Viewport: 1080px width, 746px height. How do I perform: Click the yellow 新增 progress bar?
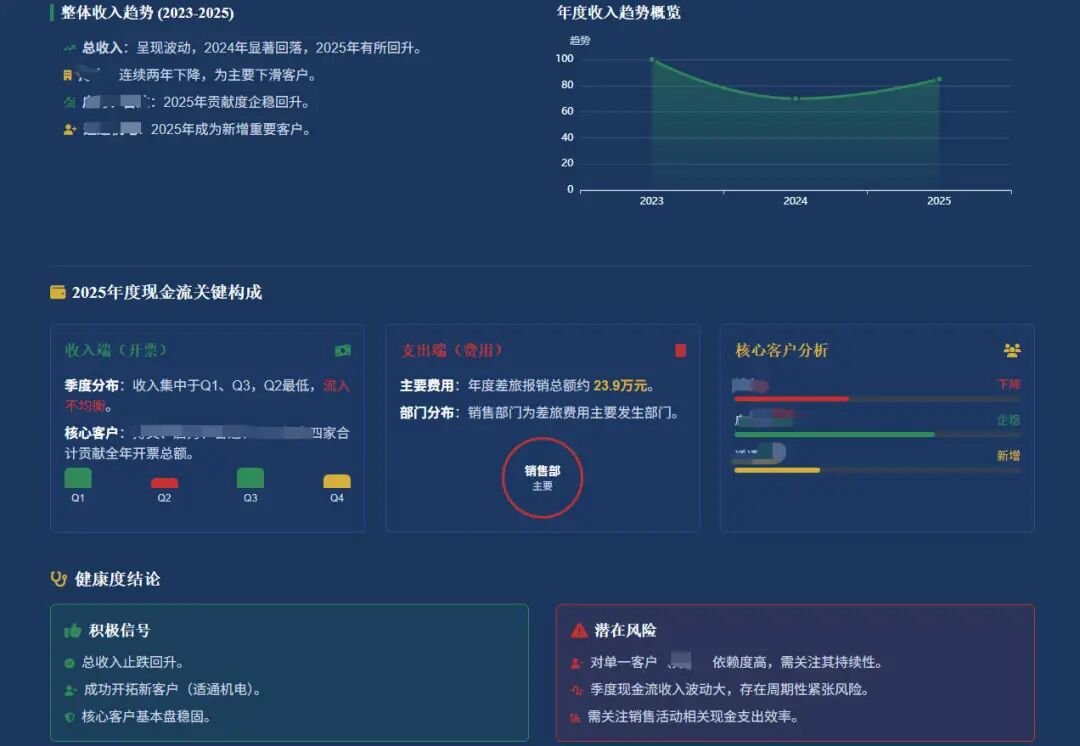pyautogui.click(x=778, y=469)
